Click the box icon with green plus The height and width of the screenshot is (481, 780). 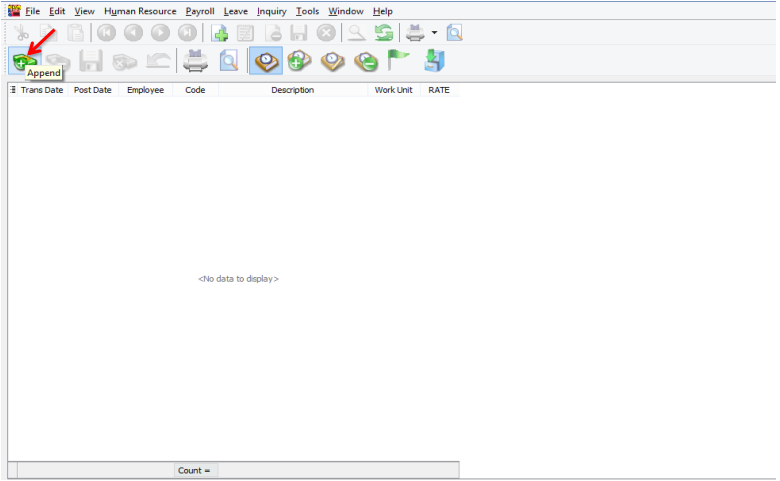pos(298,61)
